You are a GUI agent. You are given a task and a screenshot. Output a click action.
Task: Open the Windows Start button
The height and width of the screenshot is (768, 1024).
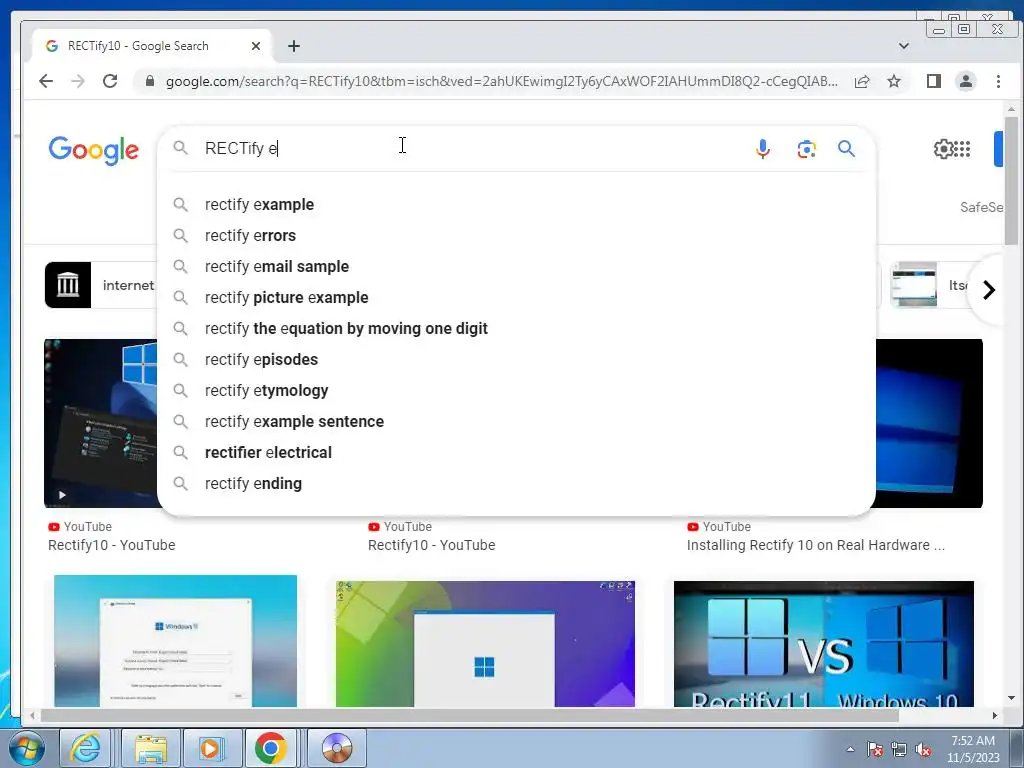pyautogui.click(x=27, y=748)
